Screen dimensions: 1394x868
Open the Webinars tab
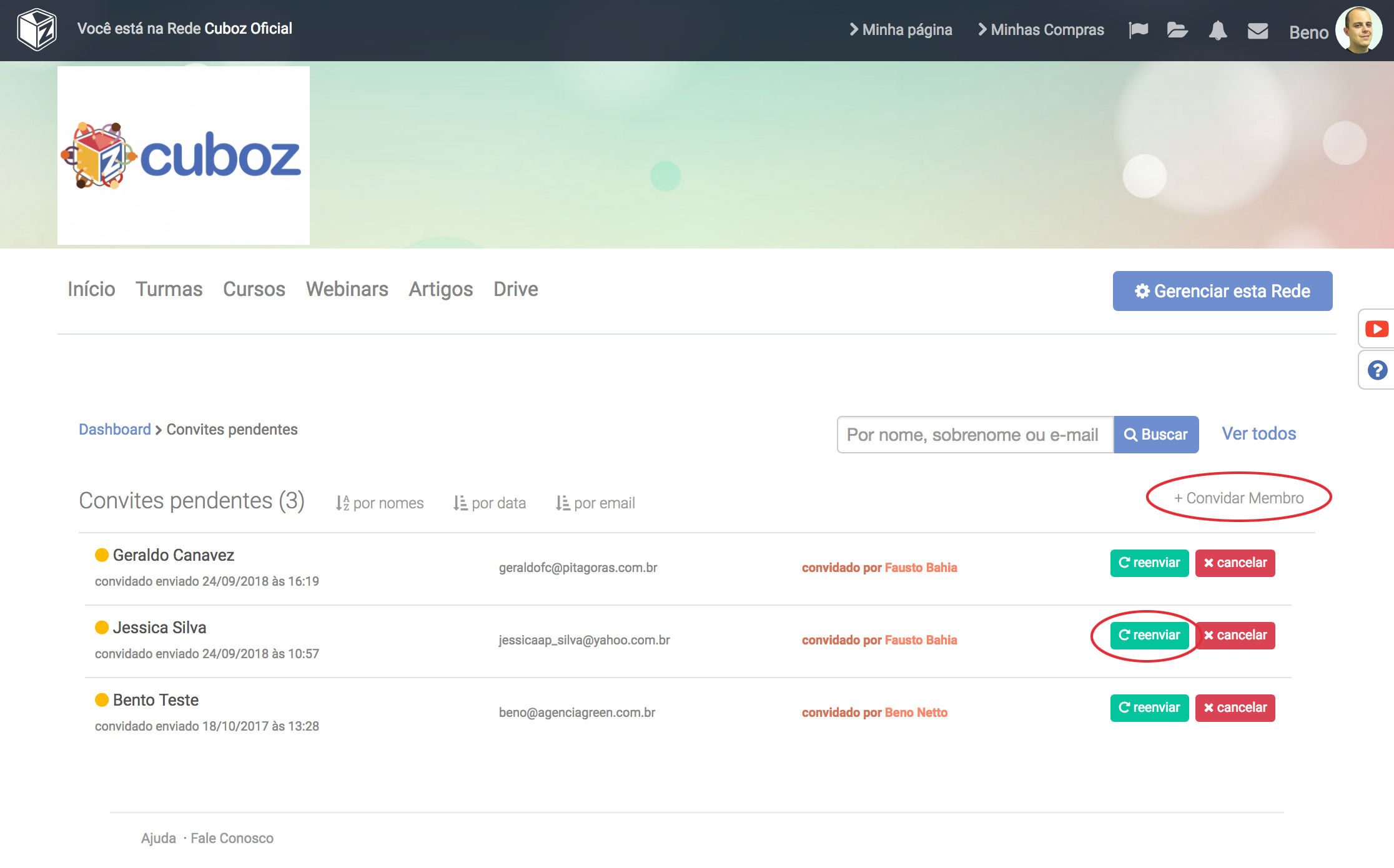click(x=347, y=289)
